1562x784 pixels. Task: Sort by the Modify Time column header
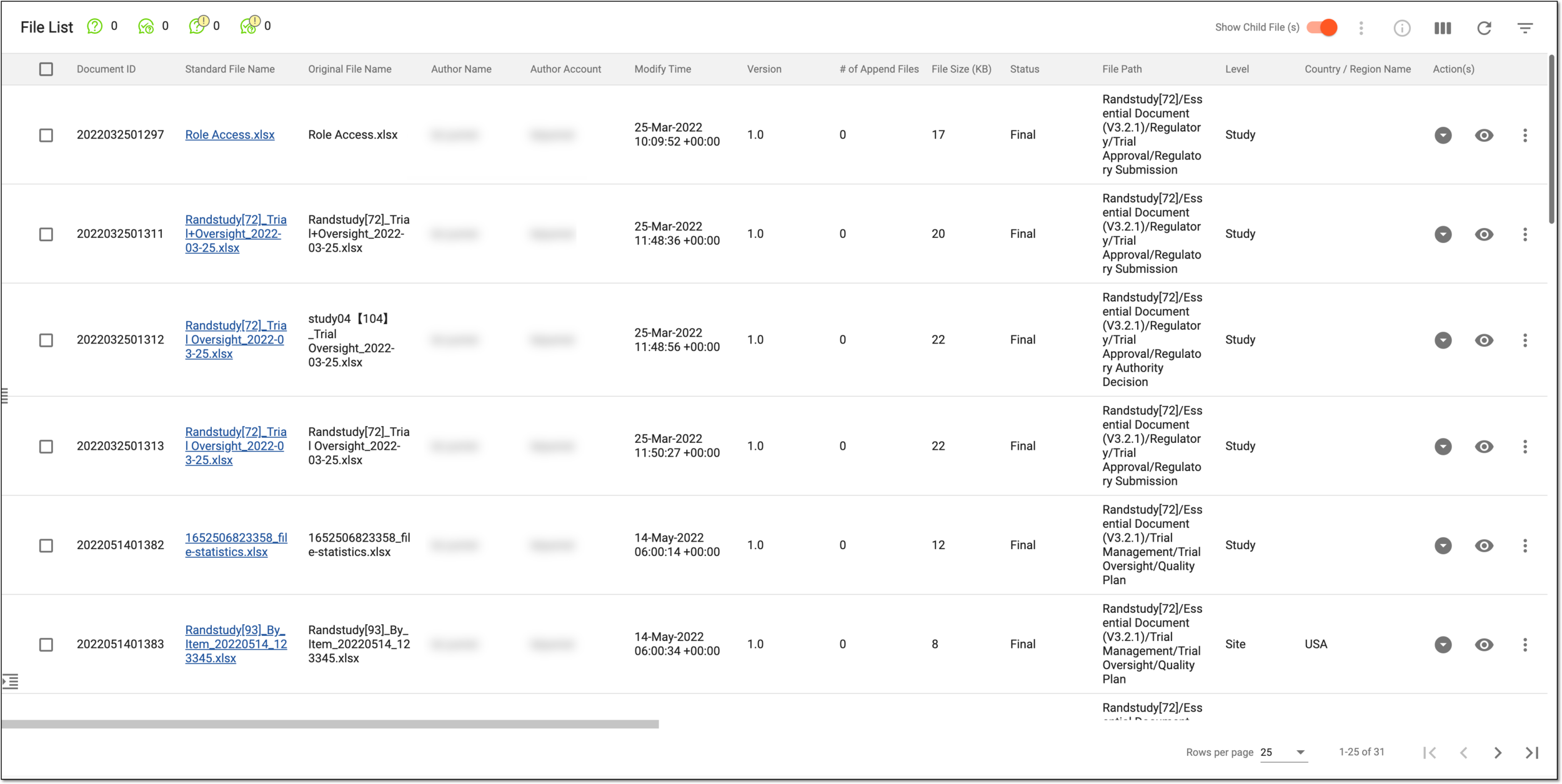(663, 69)
